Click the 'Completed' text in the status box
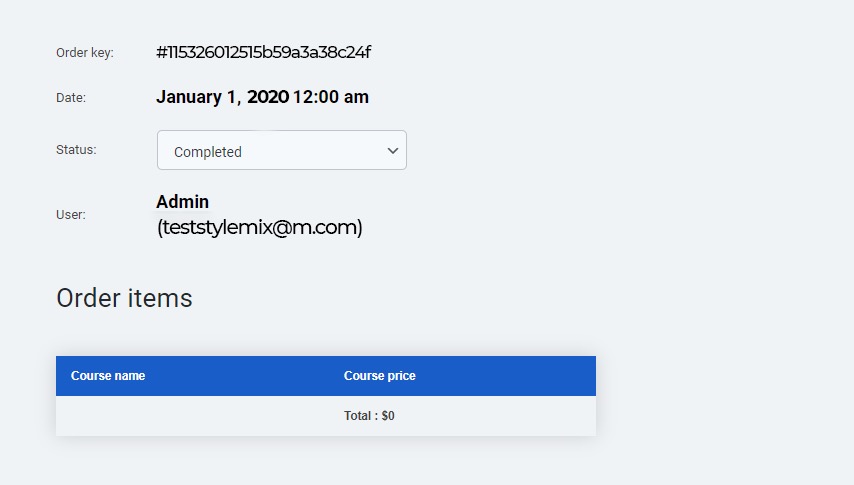 coord(208,152)
